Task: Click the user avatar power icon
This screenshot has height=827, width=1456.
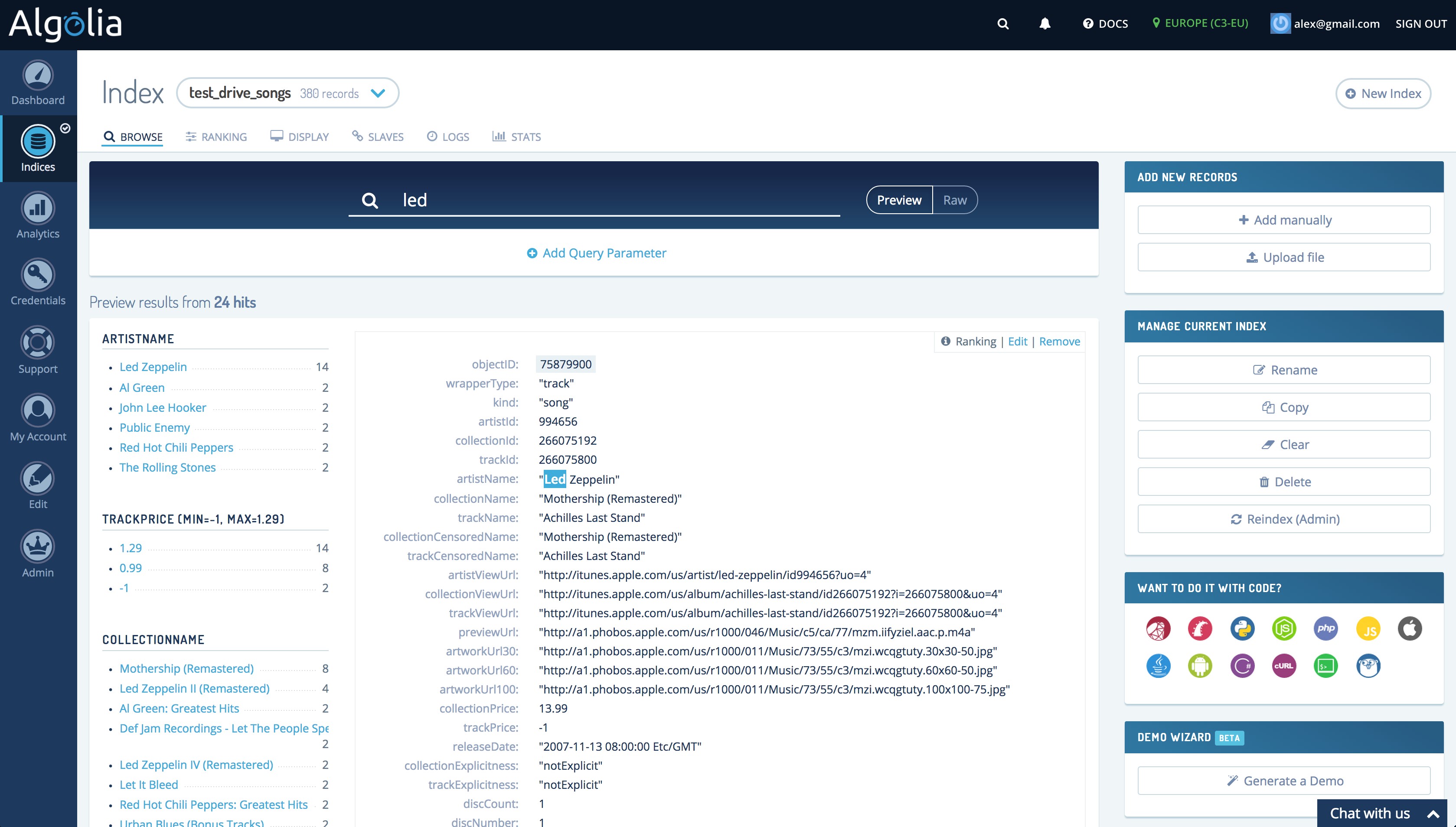Action: [x=1280, y=24]
